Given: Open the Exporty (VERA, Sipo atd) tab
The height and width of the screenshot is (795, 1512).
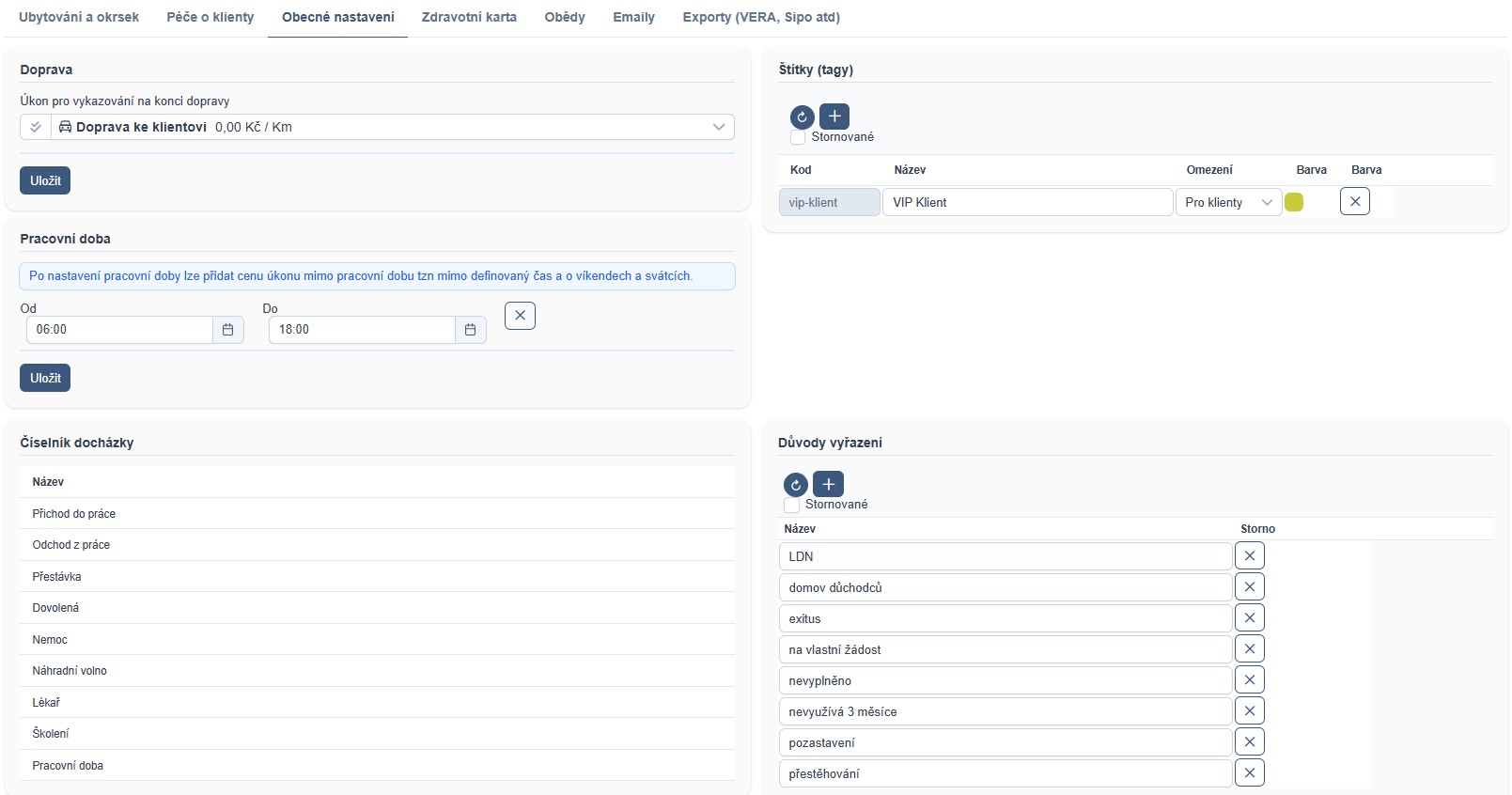Looking at the screenshot, I should click(760, 17).
